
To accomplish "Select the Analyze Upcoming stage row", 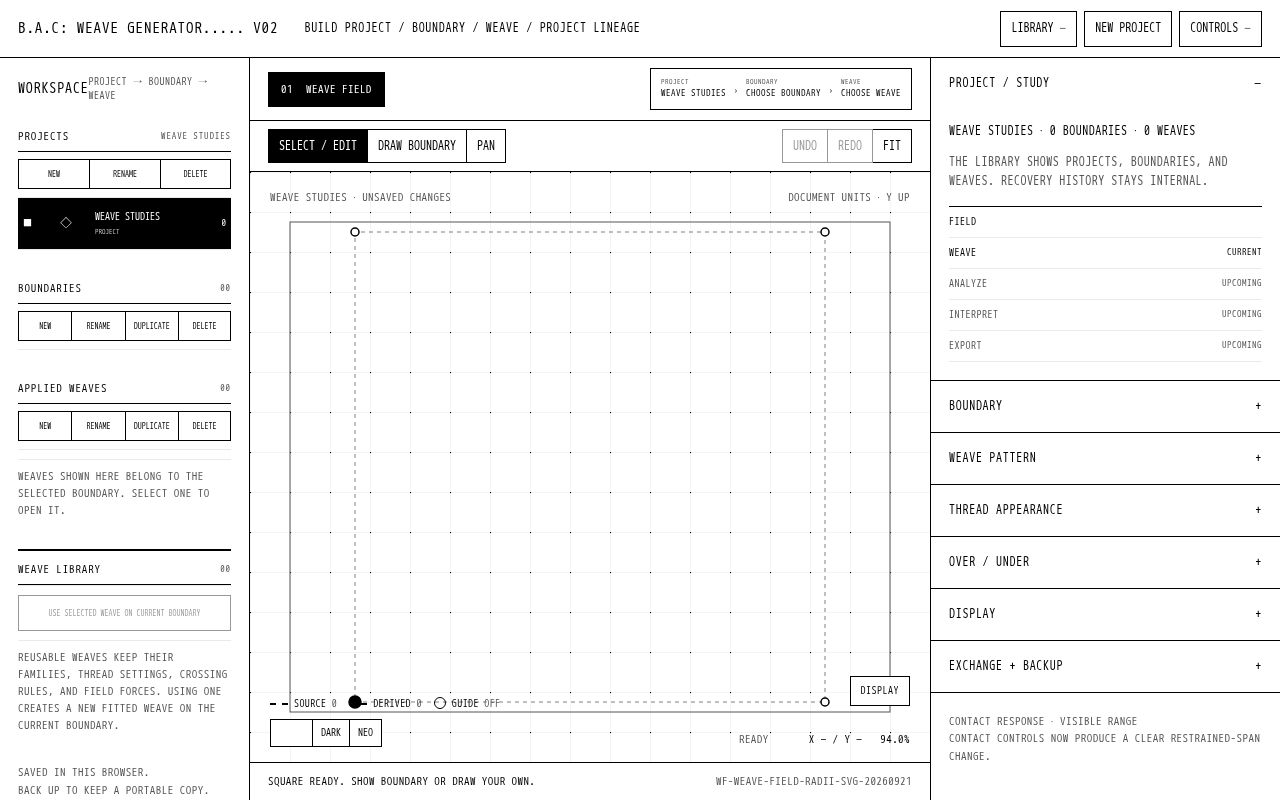I will (1105, 284).
